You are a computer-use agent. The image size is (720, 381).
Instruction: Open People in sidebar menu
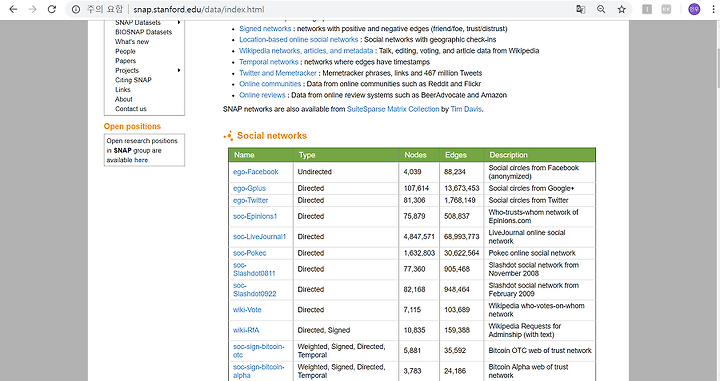125,51
